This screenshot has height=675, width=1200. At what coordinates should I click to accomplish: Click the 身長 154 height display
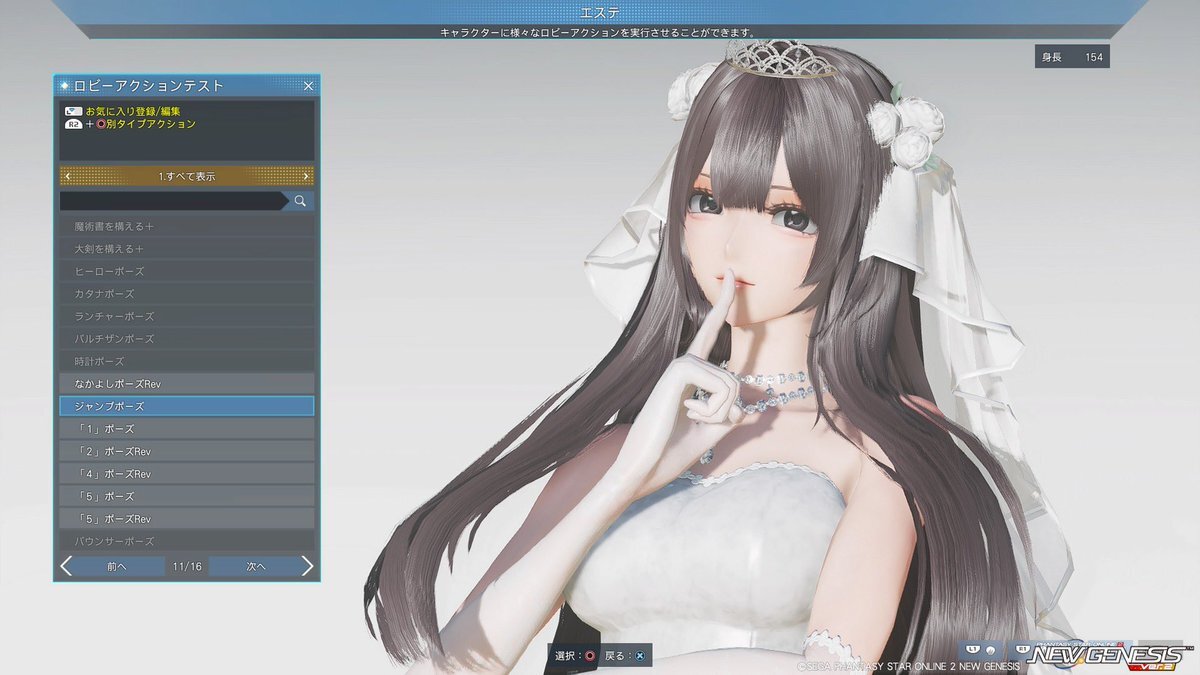(1072, 57)
